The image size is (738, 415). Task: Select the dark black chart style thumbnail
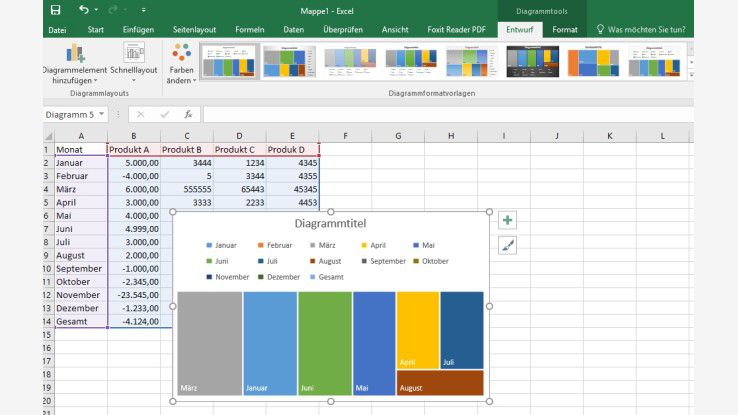click(x=533, y=62)
